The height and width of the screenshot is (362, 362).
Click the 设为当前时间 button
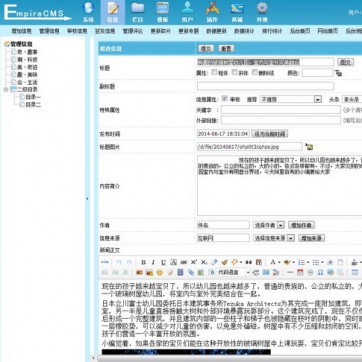270,134
